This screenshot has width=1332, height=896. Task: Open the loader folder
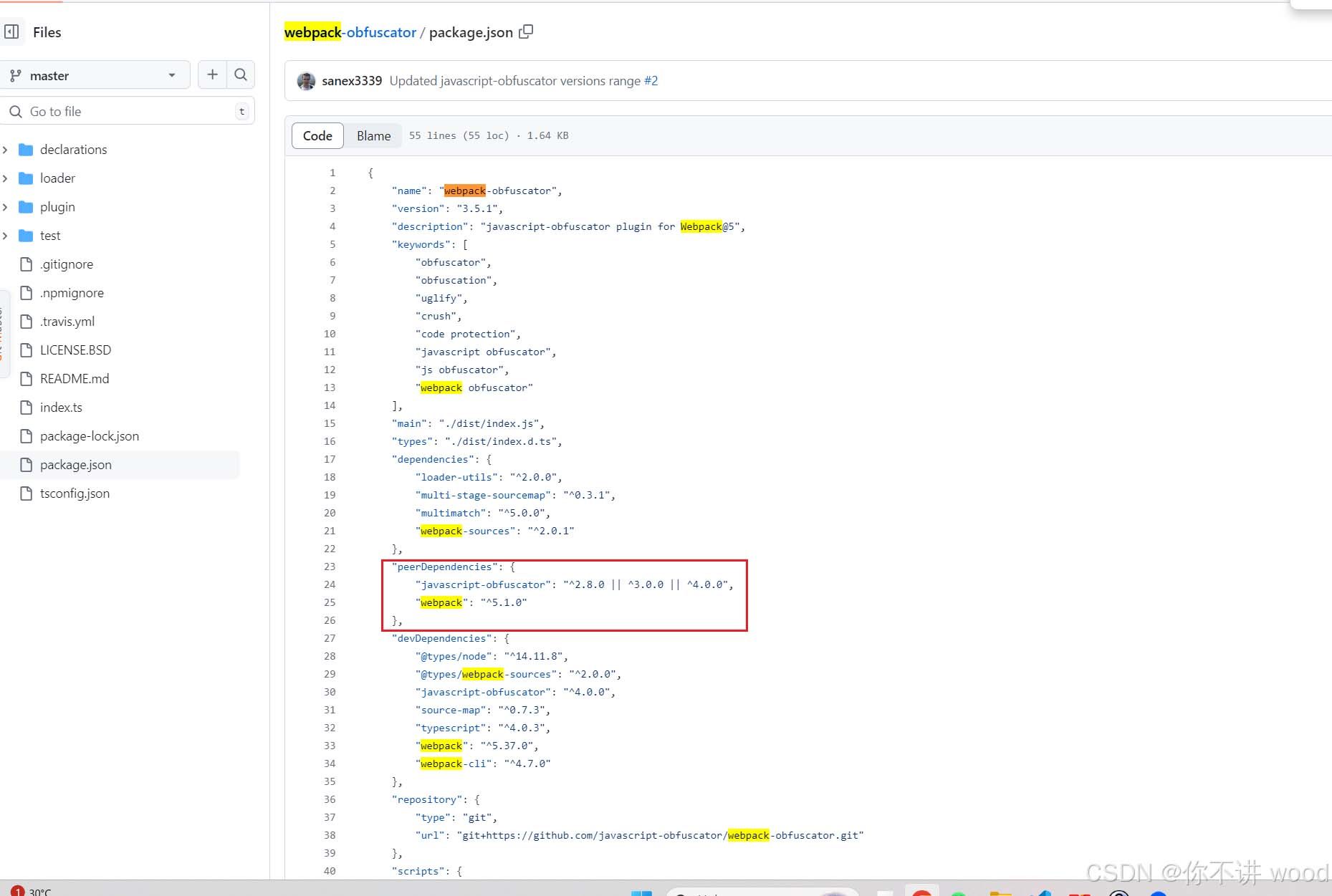57,178
